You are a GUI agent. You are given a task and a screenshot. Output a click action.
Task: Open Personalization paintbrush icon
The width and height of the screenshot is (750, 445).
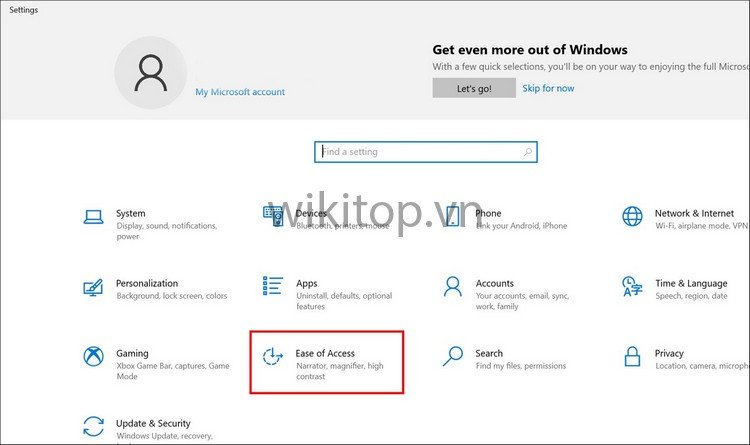(93, 288)
